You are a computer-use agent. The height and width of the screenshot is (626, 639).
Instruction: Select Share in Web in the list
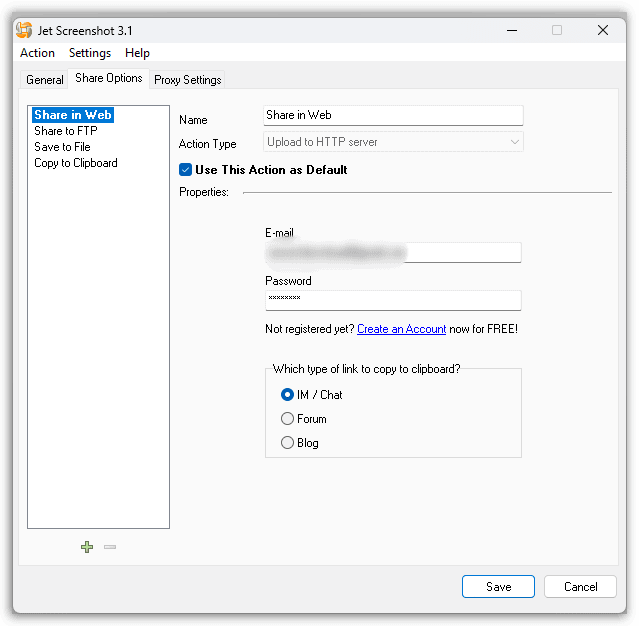pyautogui.click(x=73, y=115)
